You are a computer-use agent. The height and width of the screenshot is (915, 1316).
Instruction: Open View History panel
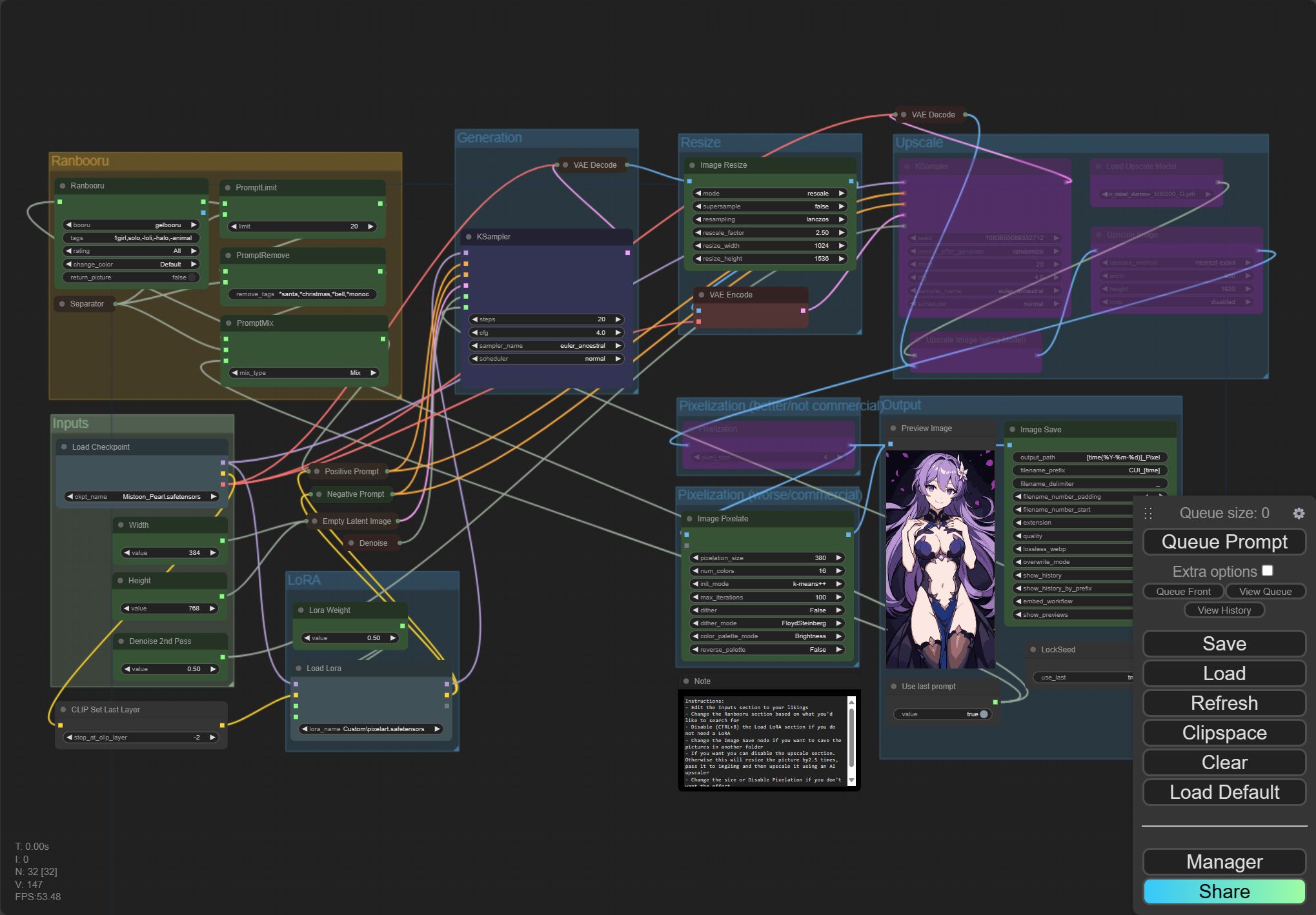1224,610
